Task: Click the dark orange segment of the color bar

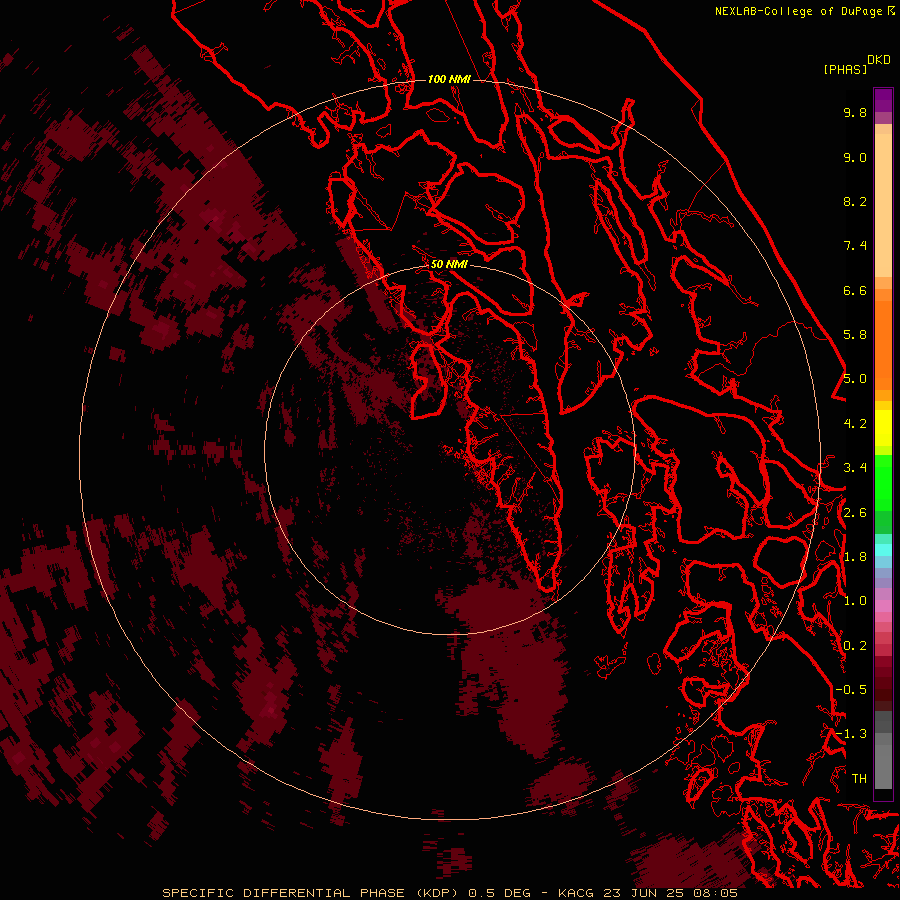Action: [x=883, y=344]
